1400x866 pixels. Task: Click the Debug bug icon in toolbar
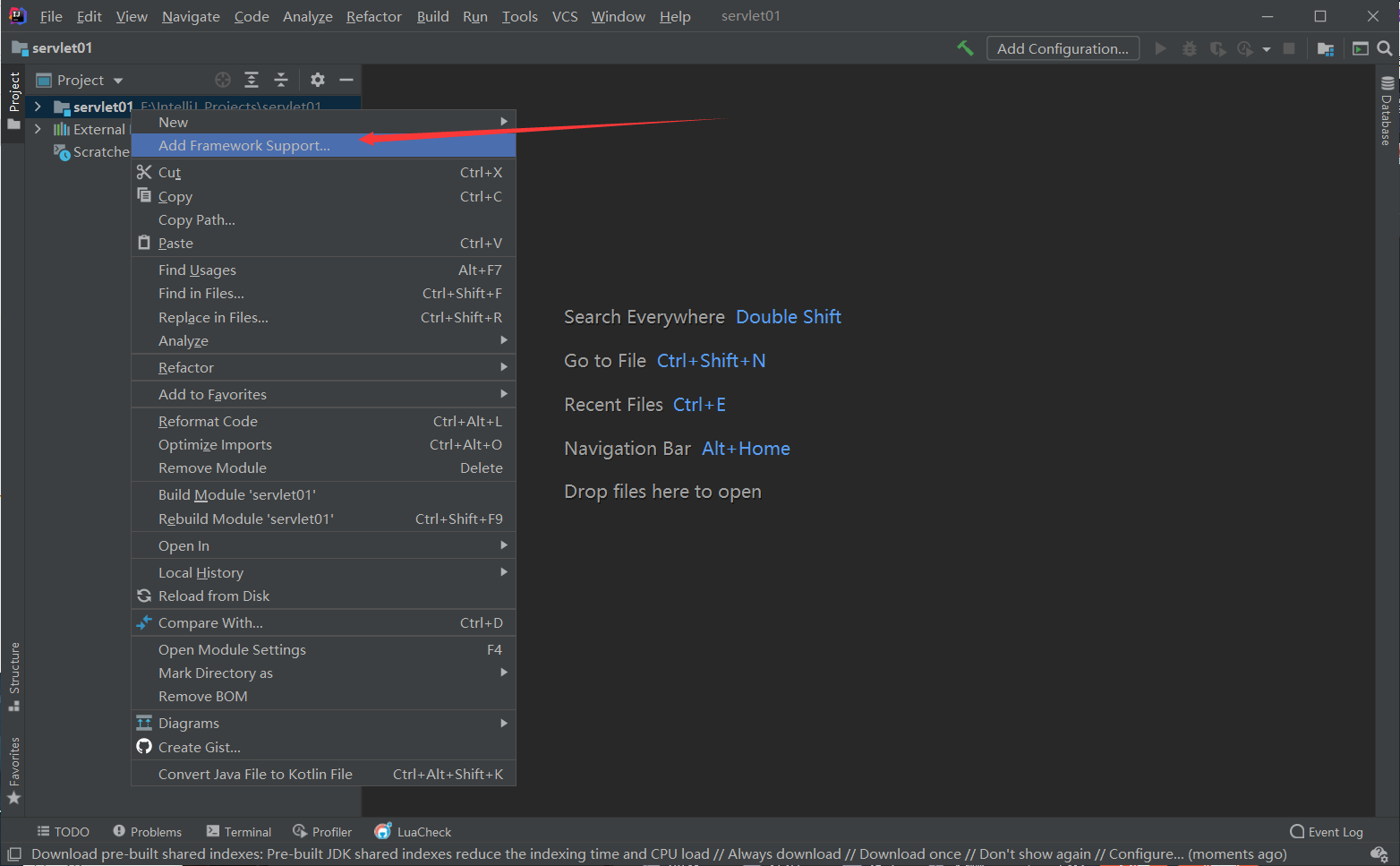pyautogui.click(x=1189, y=48)
